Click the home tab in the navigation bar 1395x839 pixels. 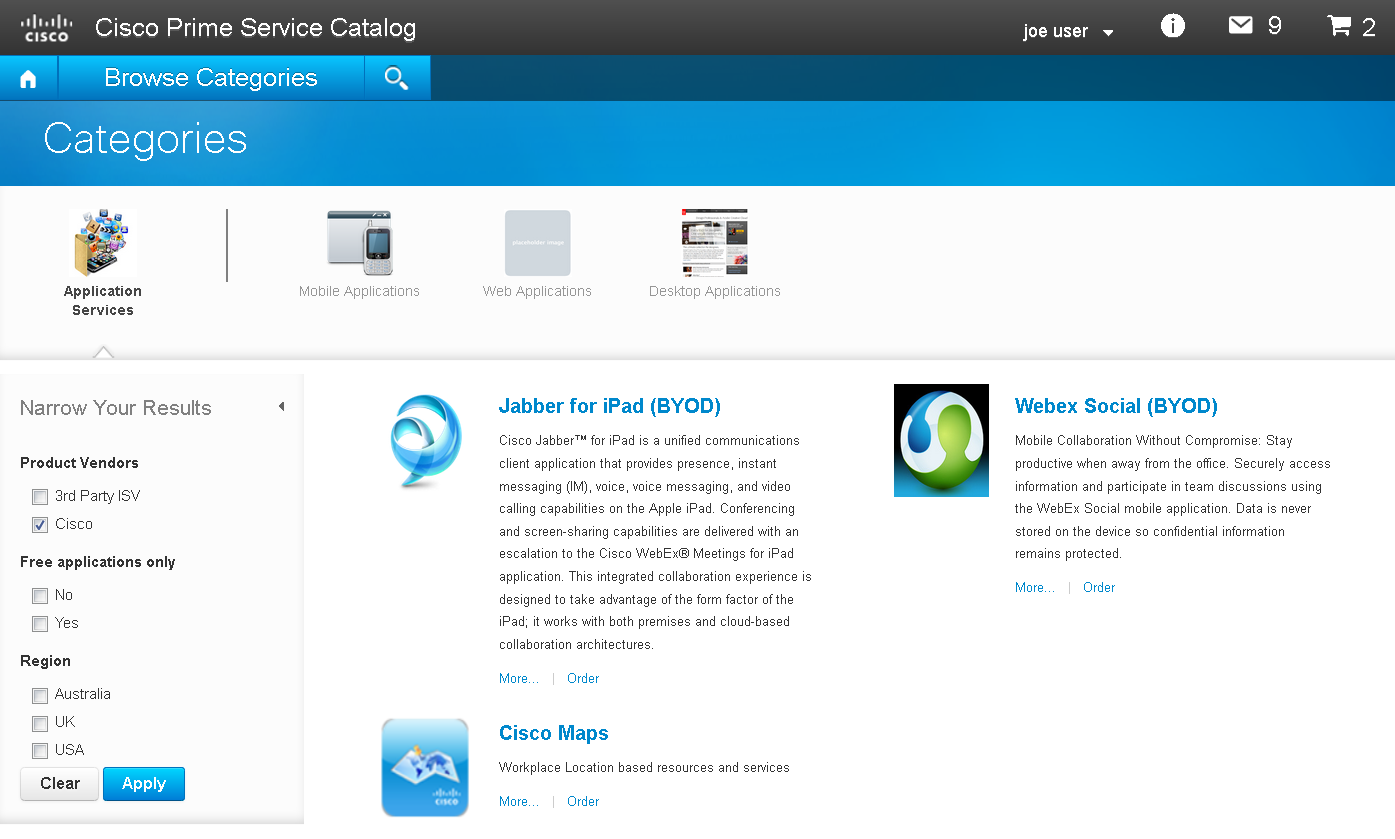pyautogui.click(x=28, y=77)
